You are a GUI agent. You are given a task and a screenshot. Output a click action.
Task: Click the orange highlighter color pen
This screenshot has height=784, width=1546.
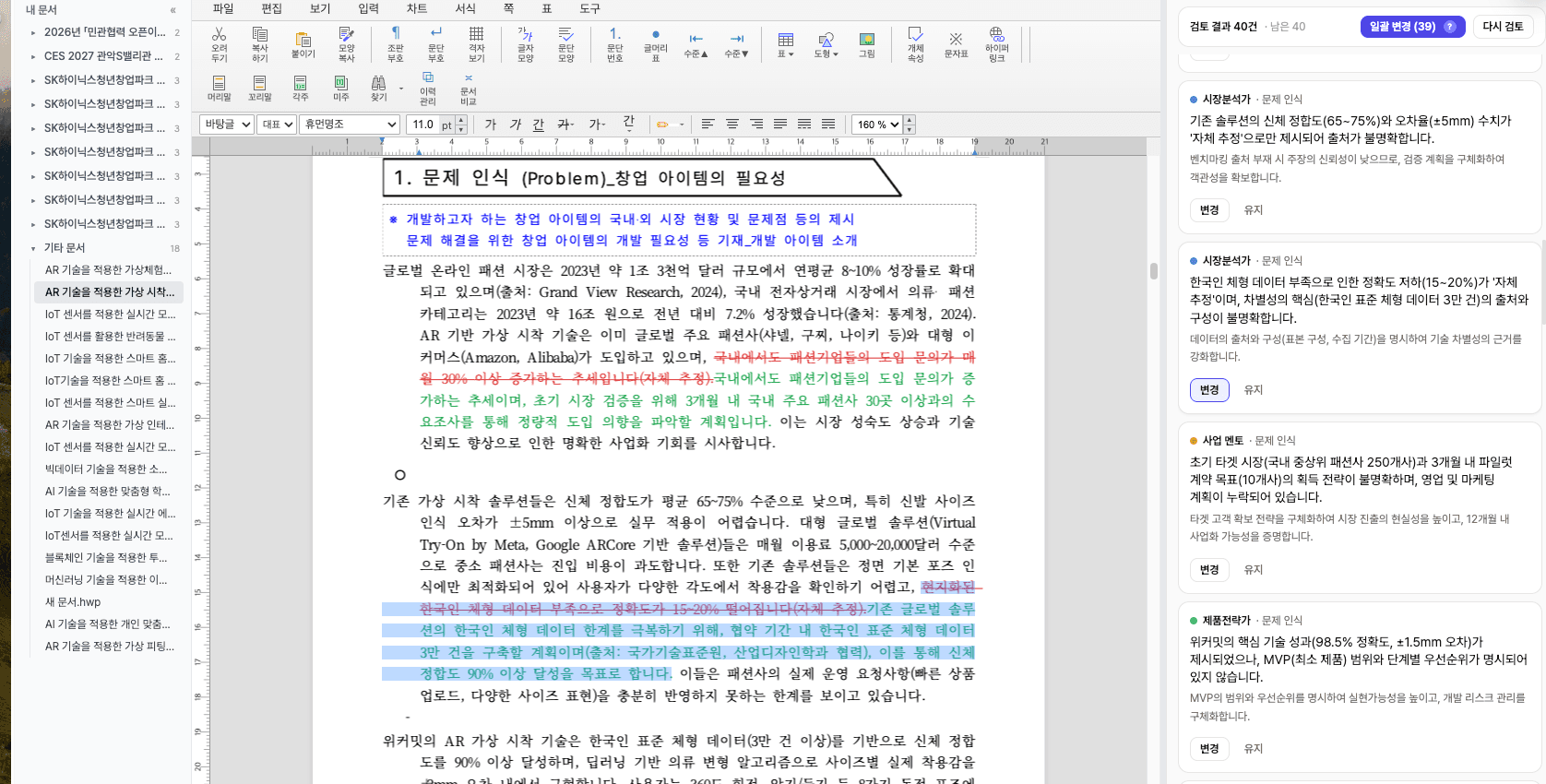click(x=662, y=124)
